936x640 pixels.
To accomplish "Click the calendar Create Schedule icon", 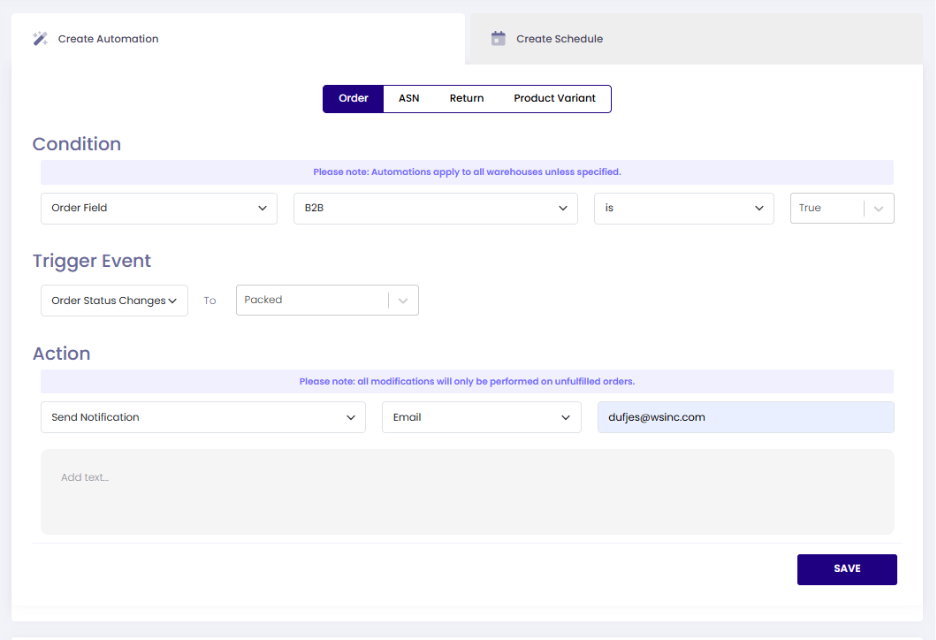I will click(498, 39).
